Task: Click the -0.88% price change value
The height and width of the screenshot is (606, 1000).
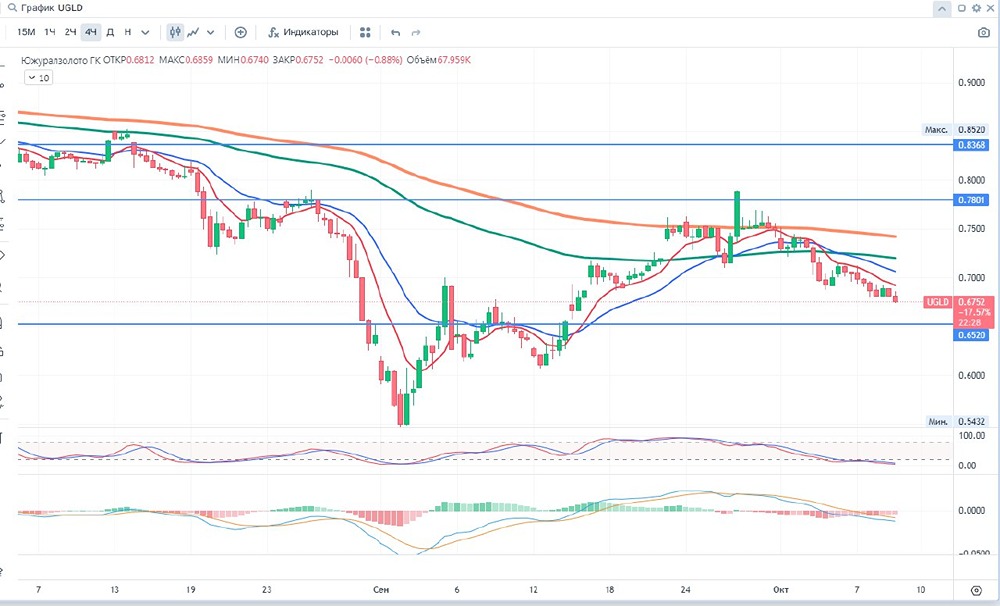Action: pos(384,60)
